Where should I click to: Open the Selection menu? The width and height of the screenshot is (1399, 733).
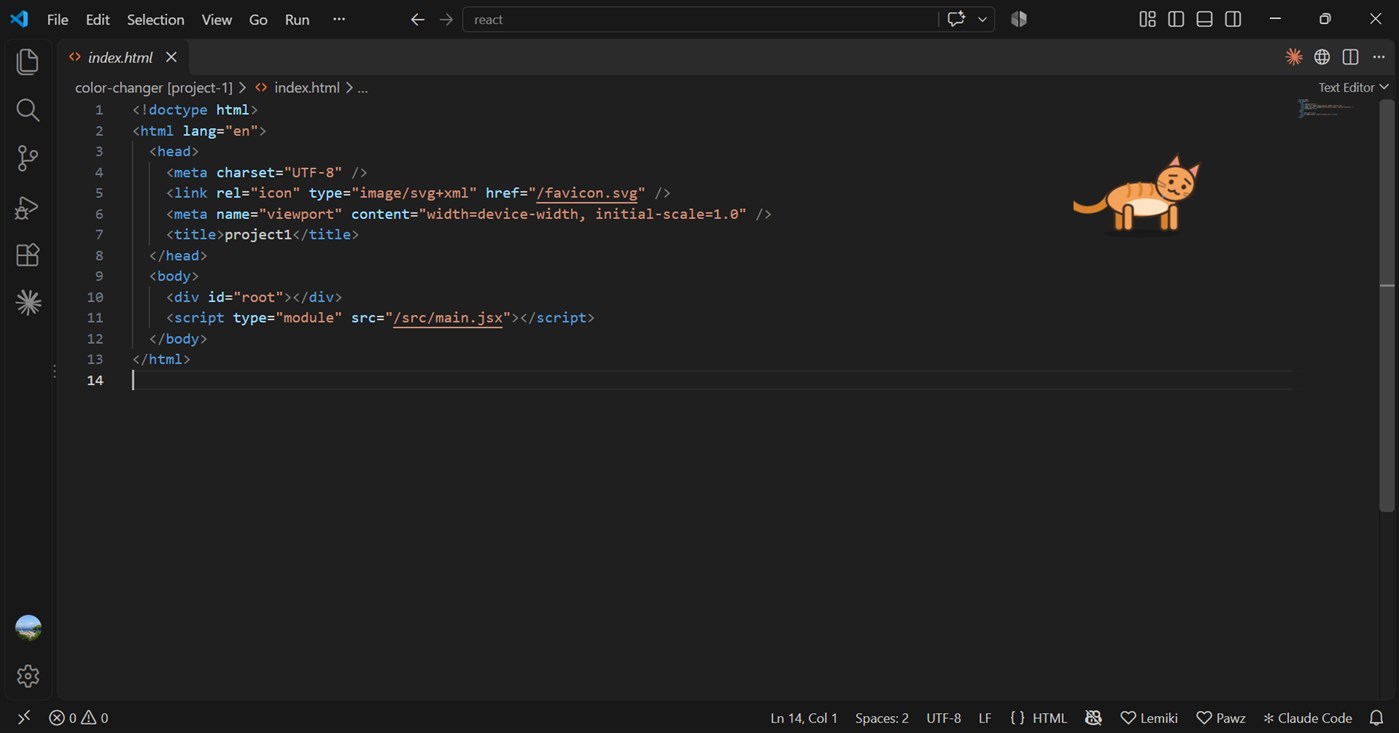click(156, 19)
